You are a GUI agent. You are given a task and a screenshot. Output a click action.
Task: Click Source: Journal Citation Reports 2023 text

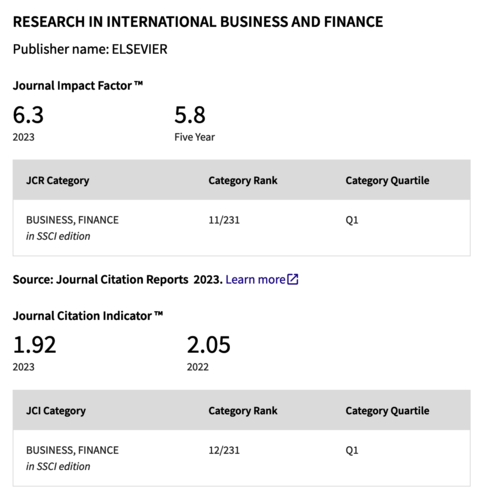coord(118,279)
